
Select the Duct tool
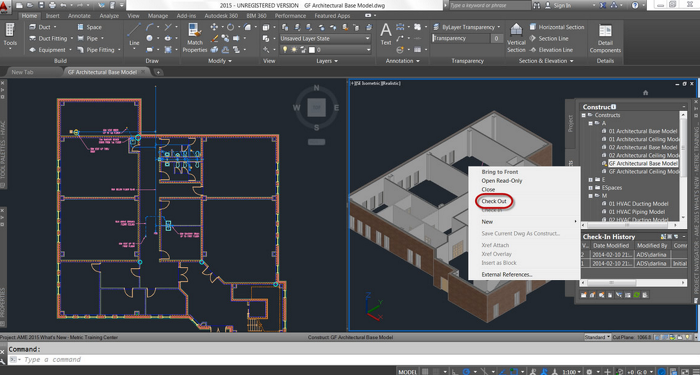pos(40,27)
